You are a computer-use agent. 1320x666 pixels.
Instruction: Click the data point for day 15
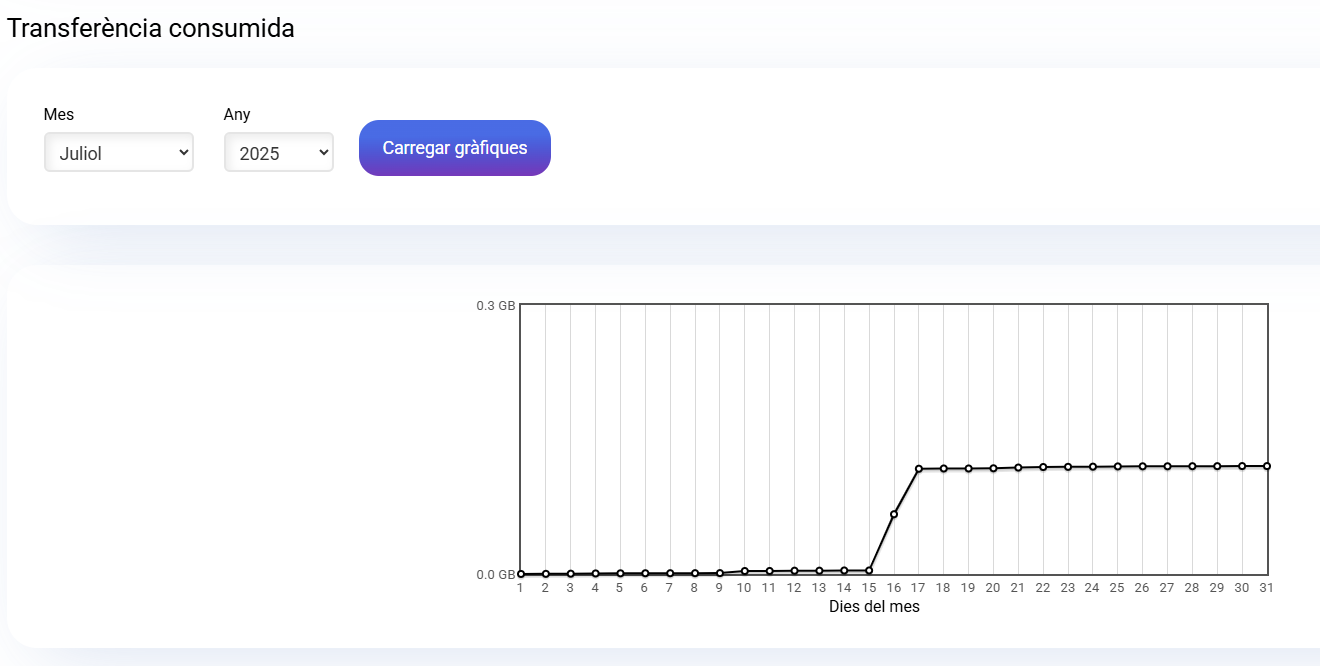(x=869, y=571)
